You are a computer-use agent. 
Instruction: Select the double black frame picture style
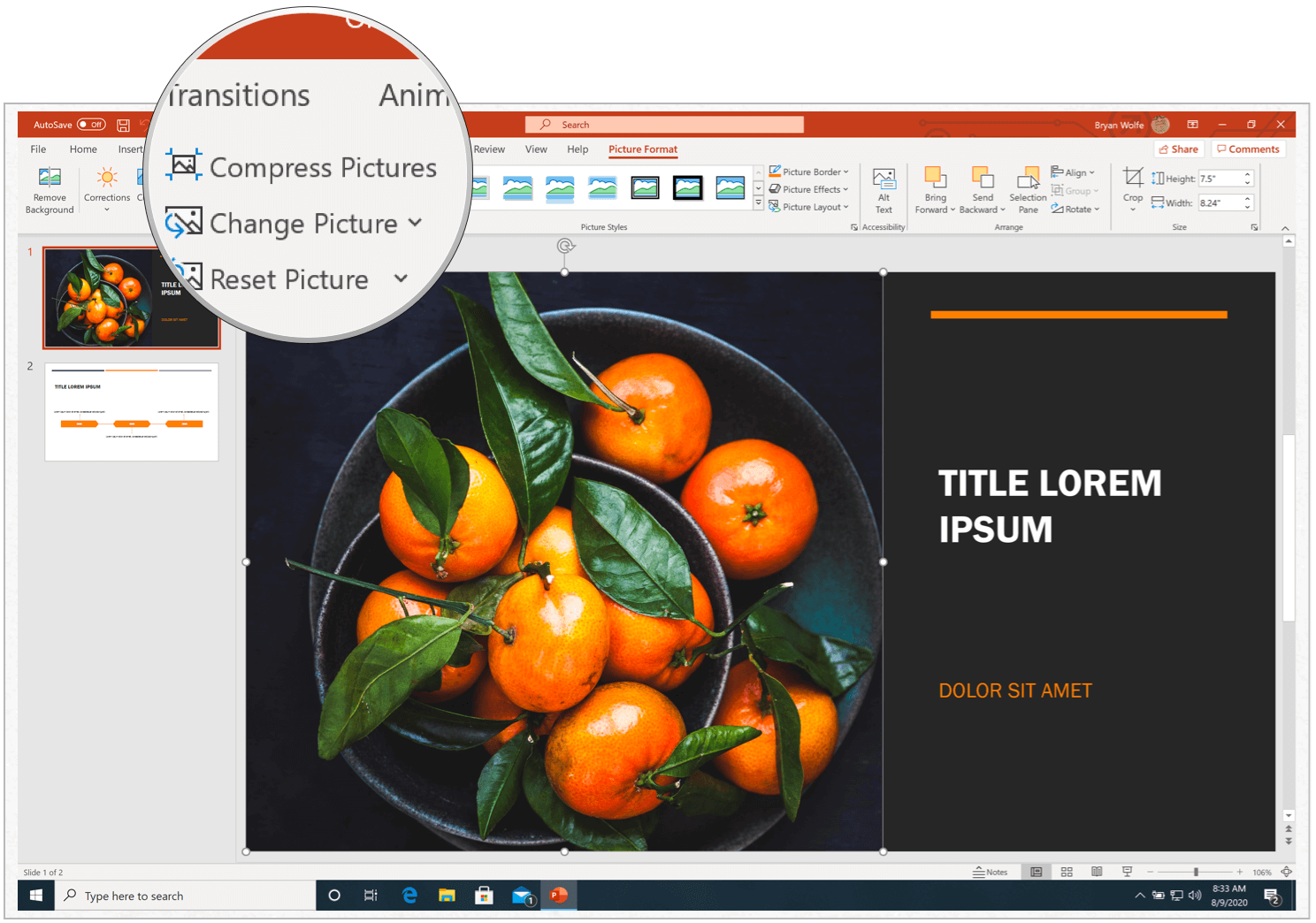(645, 187)
